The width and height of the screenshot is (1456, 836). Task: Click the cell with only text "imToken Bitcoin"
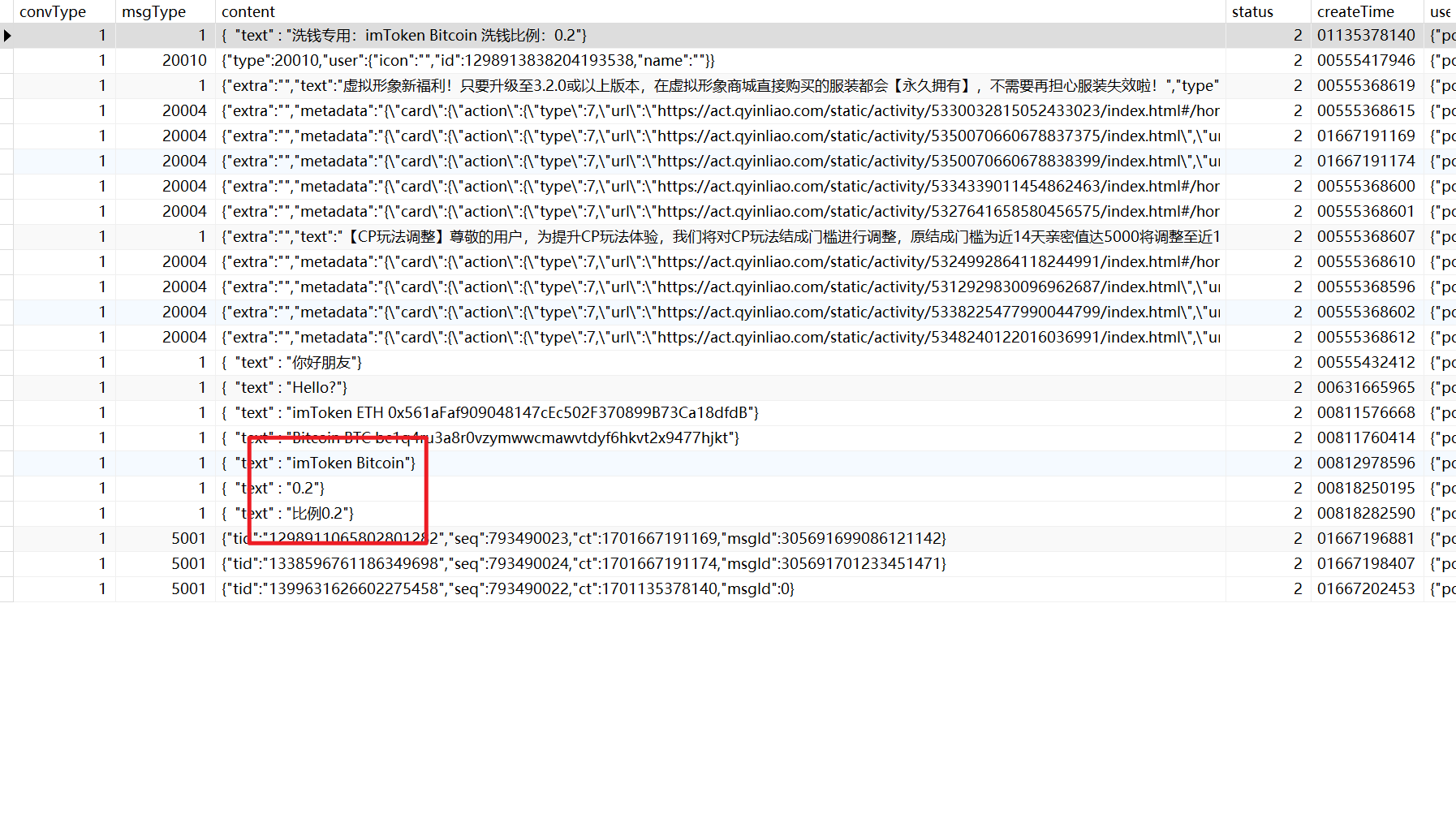(720, 463)
